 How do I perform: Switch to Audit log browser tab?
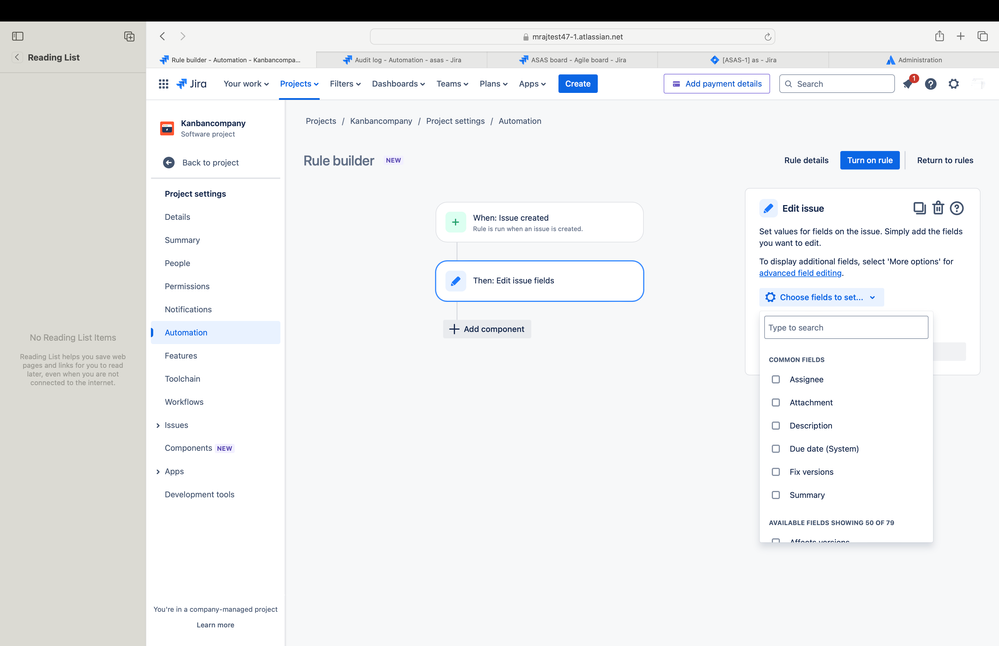click(402, 60)
